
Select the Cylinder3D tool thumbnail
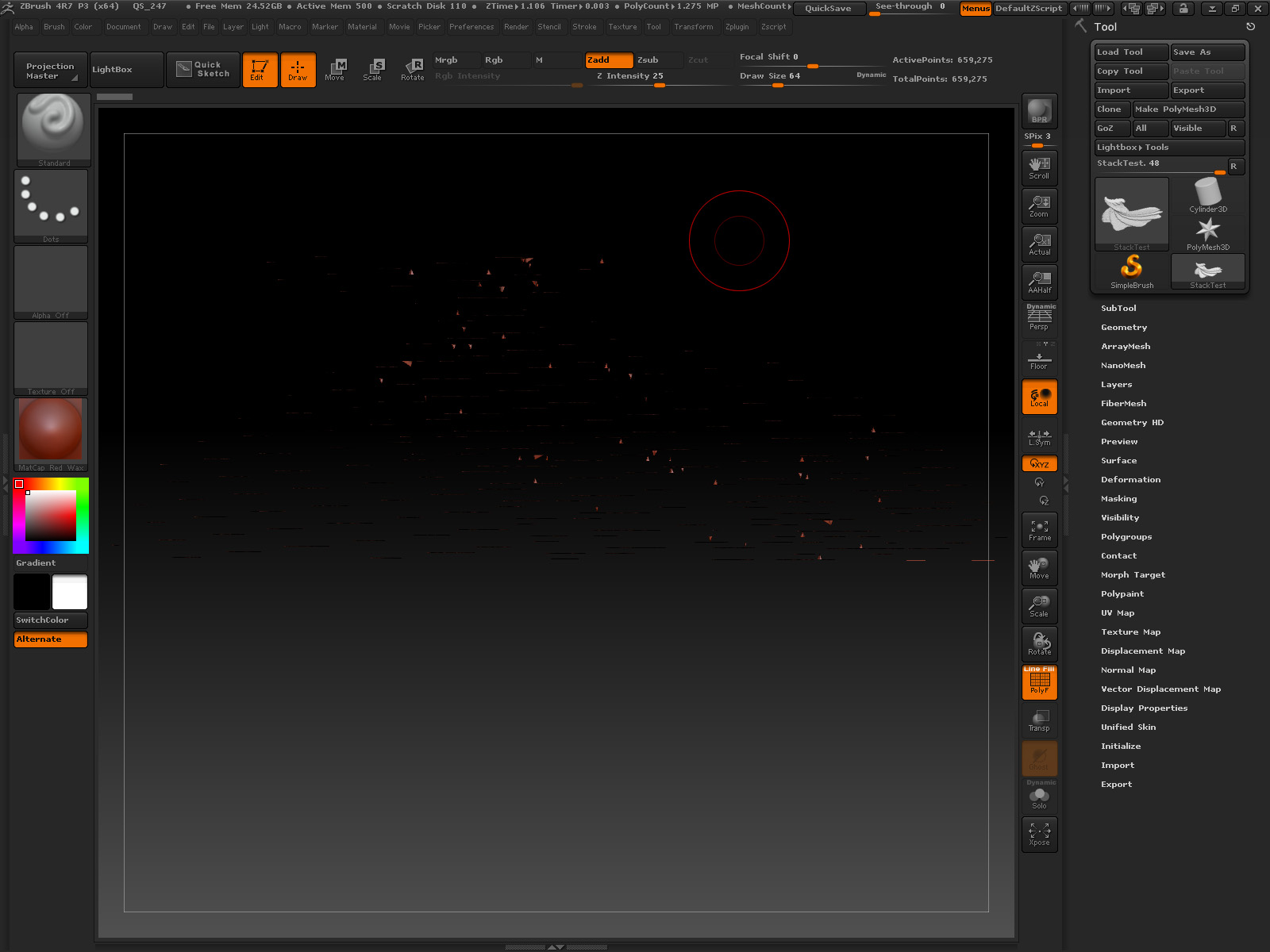tap(1208, 195)
